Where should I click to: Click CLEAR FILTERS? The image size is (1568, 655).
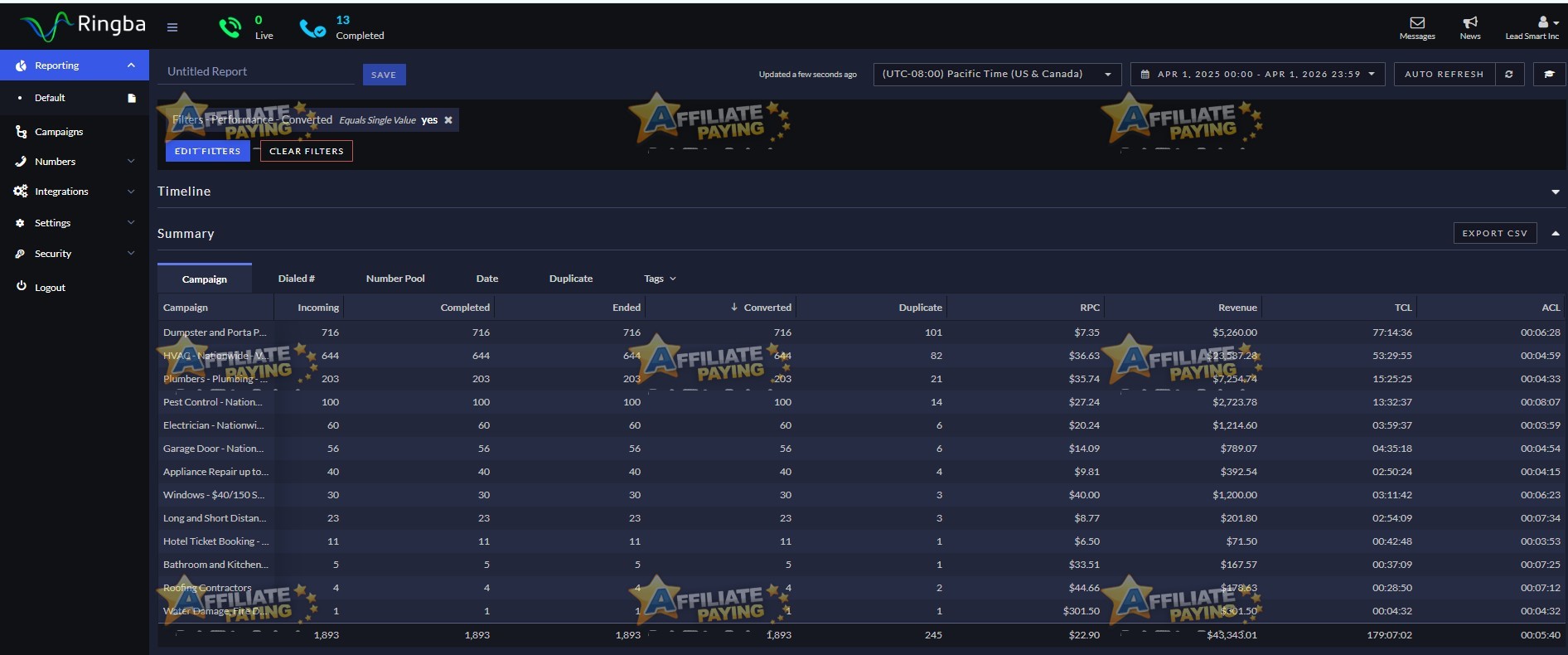307,151
